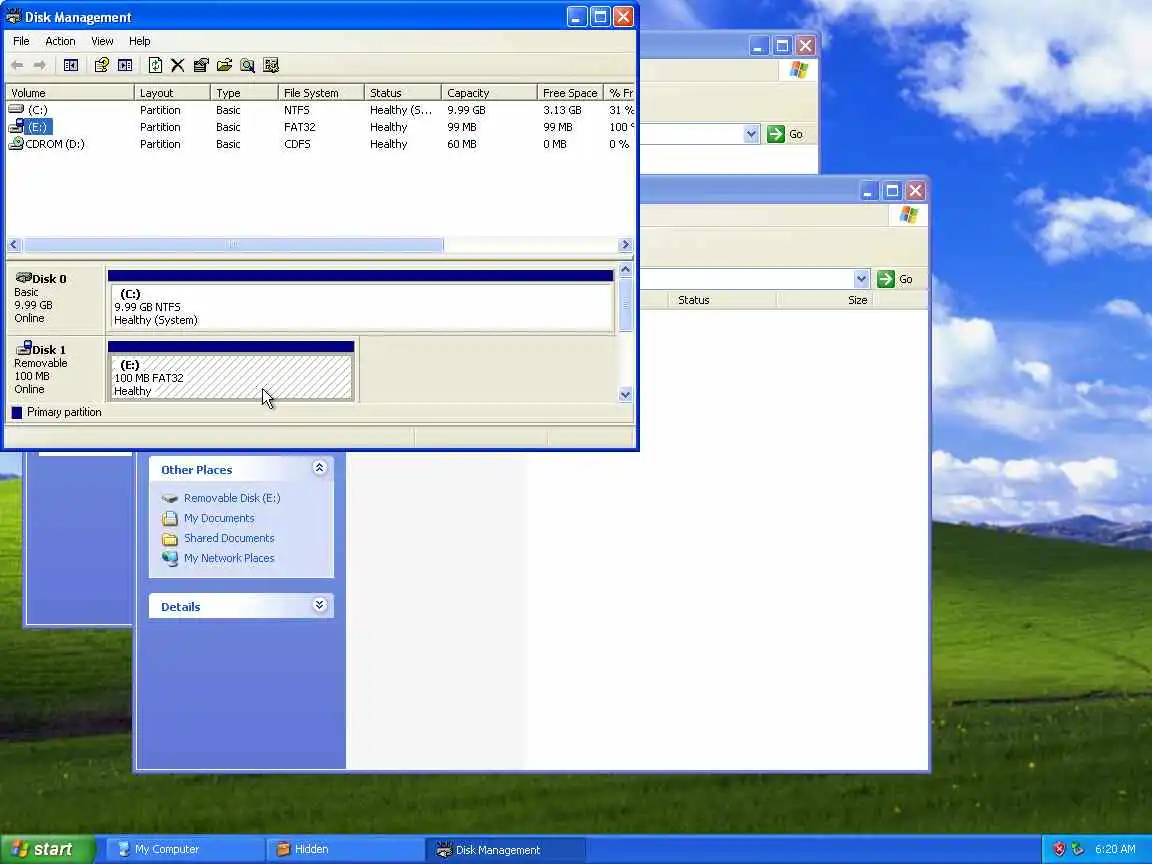Click the Settings toolbar icon at toolbar end
This screenshot has width=1152, height=864.
[271, 65]
